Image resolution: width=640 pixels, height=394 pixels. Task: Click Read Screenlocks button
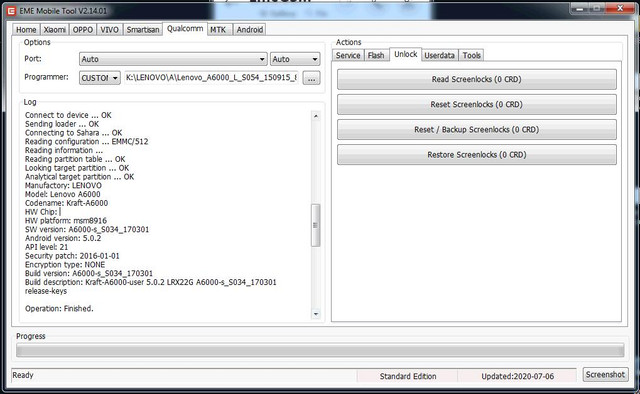coord(477,79)
